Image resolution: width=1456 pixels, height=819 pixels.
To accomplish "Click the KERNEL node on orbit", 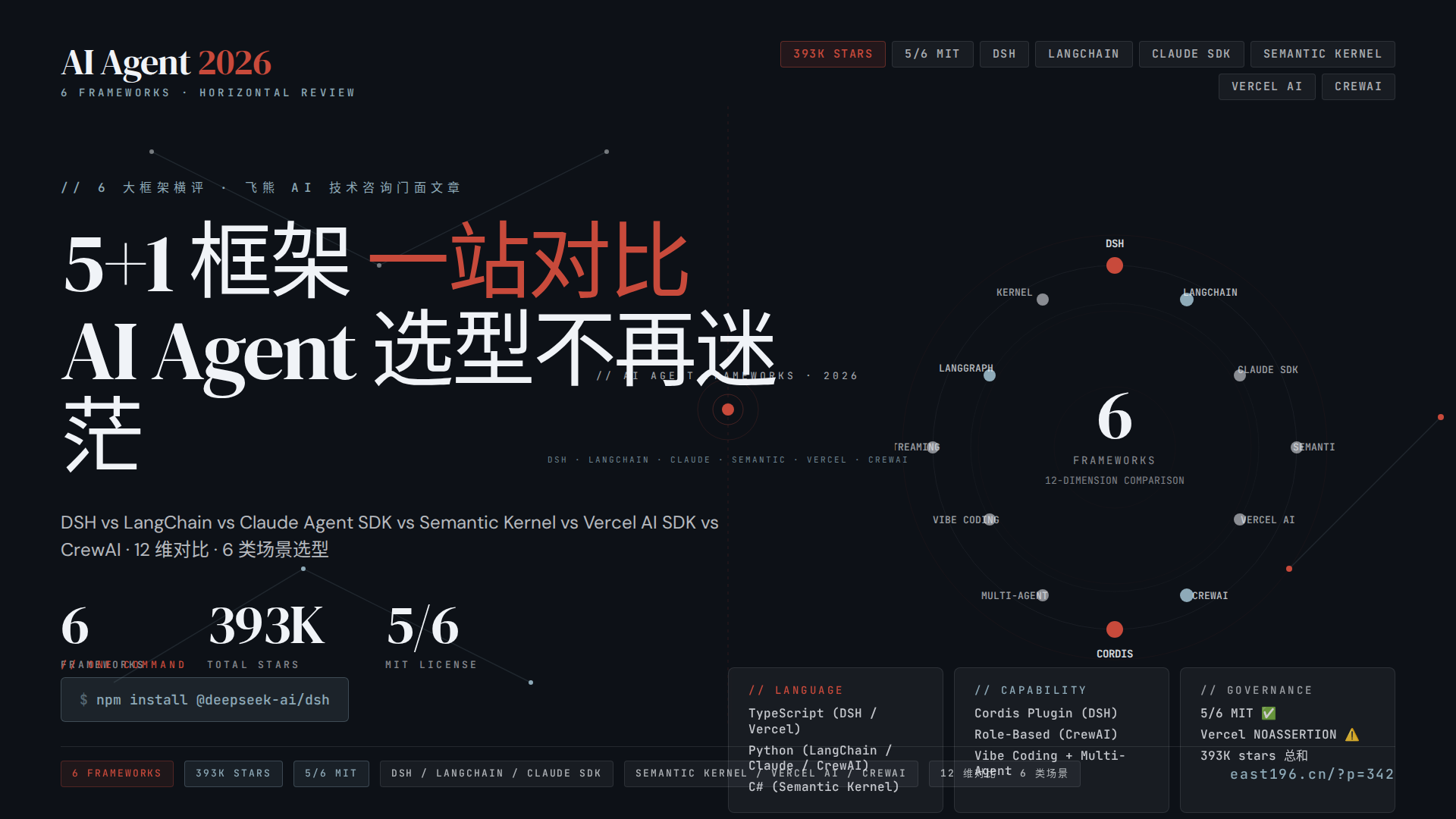I will (x=1043, y=300).
